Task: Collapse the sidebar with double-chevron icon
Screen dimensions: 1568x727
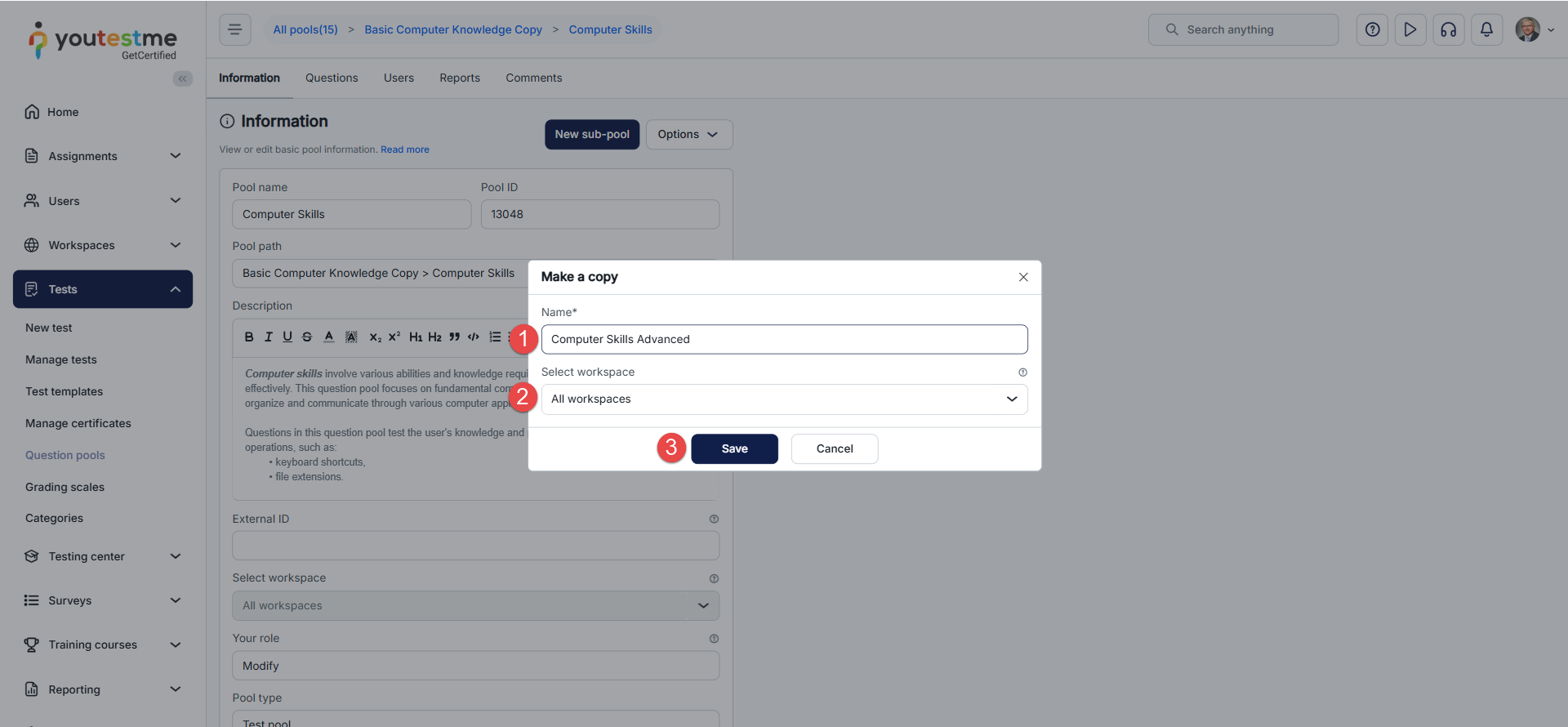Action: (182, 78)
